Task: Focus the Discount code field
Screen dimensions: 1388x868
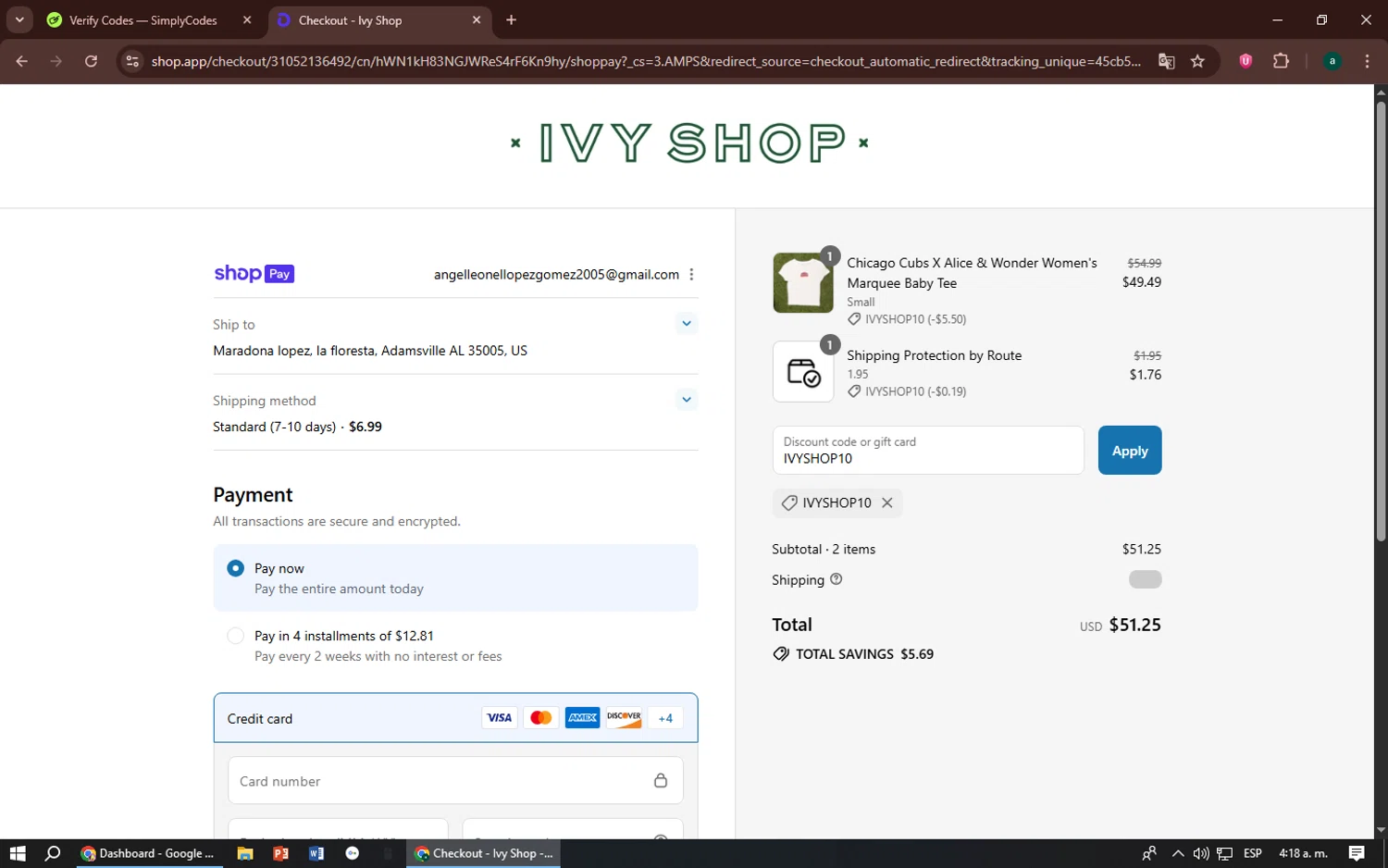Action: pos(928,451)
